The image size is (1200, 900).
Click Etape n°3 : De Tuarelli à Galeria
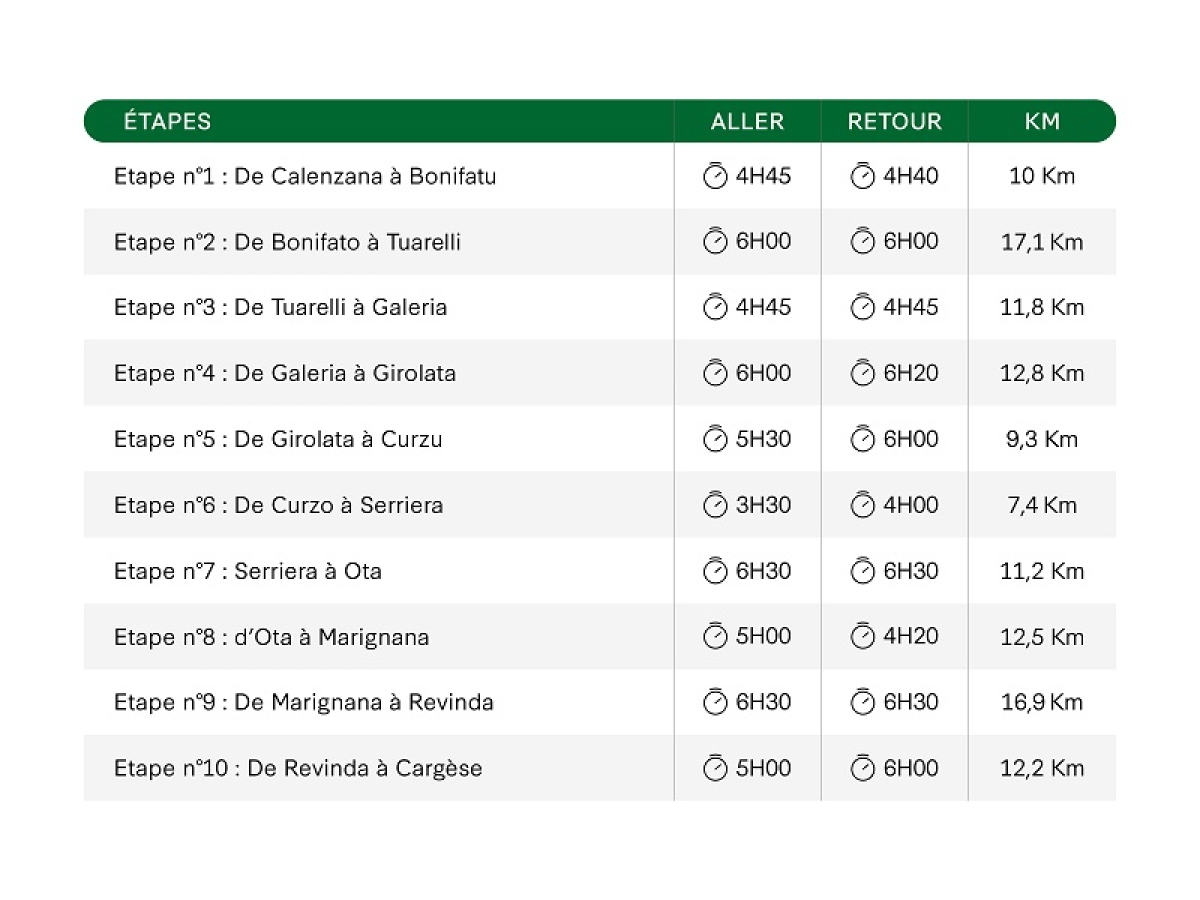281,307
